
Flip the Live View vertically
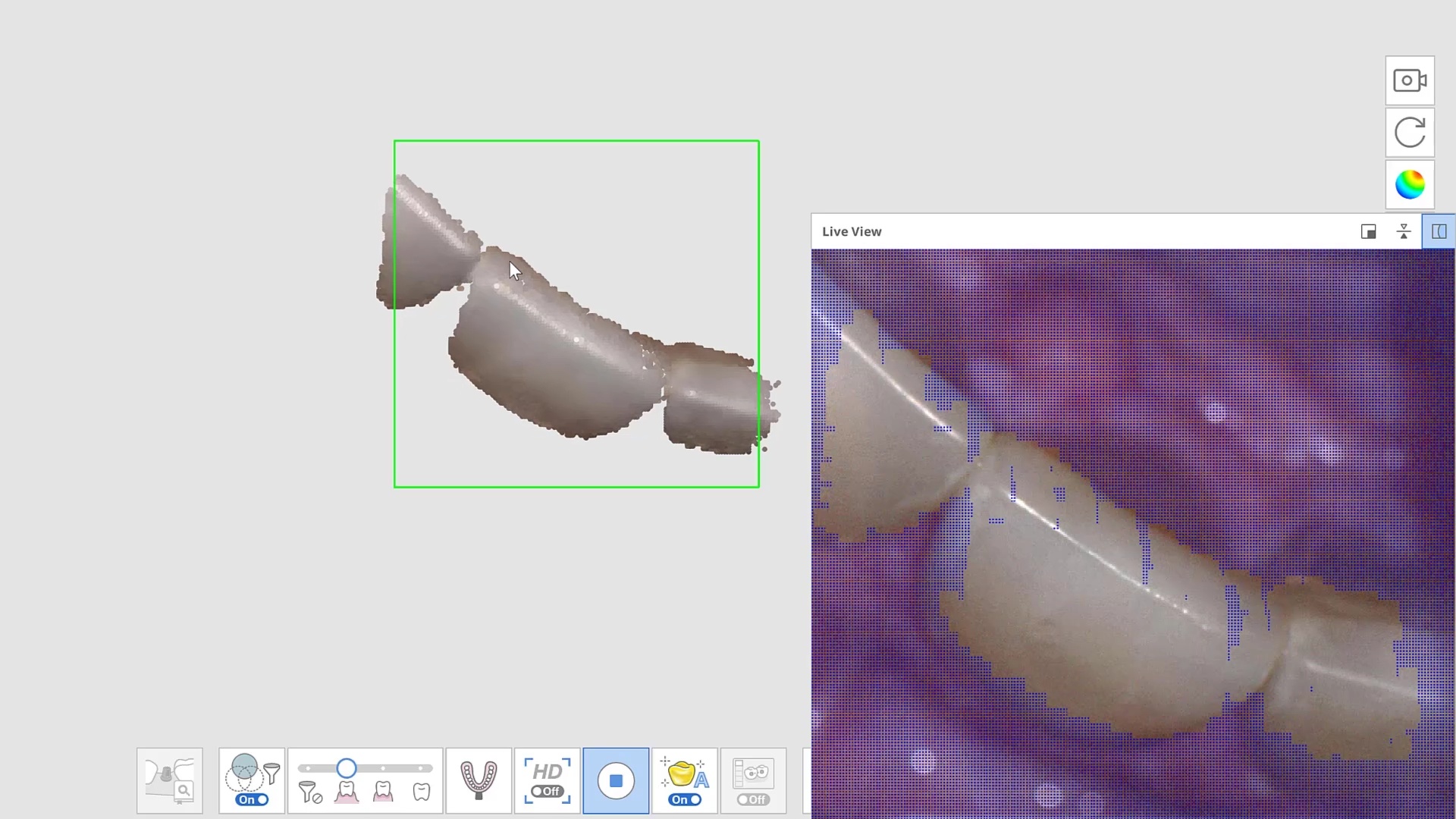pos(1403,232)
